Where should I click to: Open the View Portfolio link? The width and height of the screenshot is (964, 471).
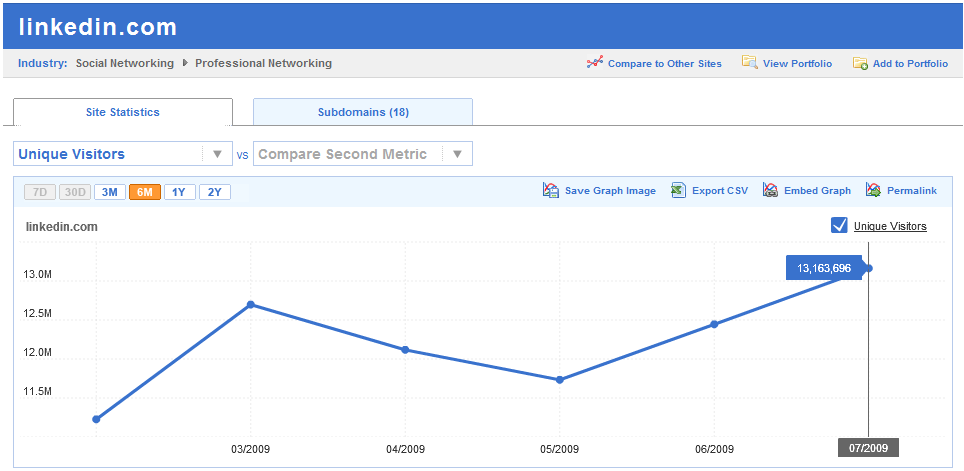click(797, 63)
